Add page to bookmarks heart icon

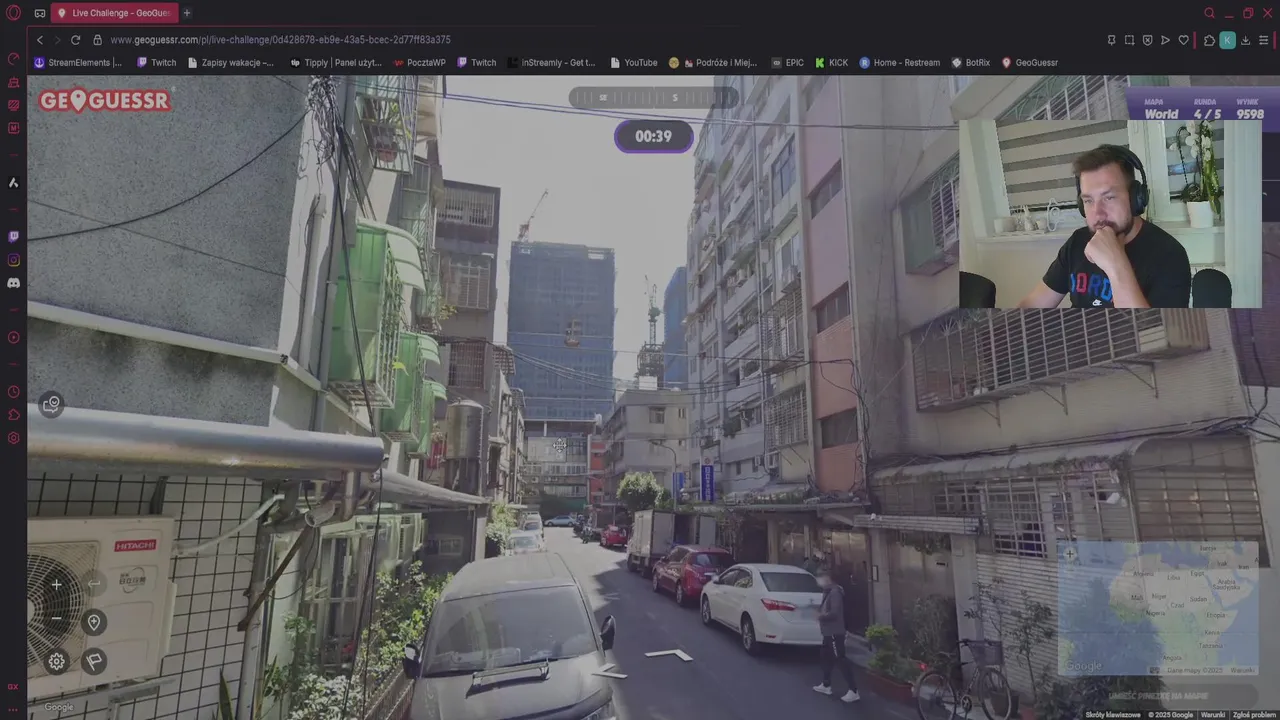(1184, 40)
